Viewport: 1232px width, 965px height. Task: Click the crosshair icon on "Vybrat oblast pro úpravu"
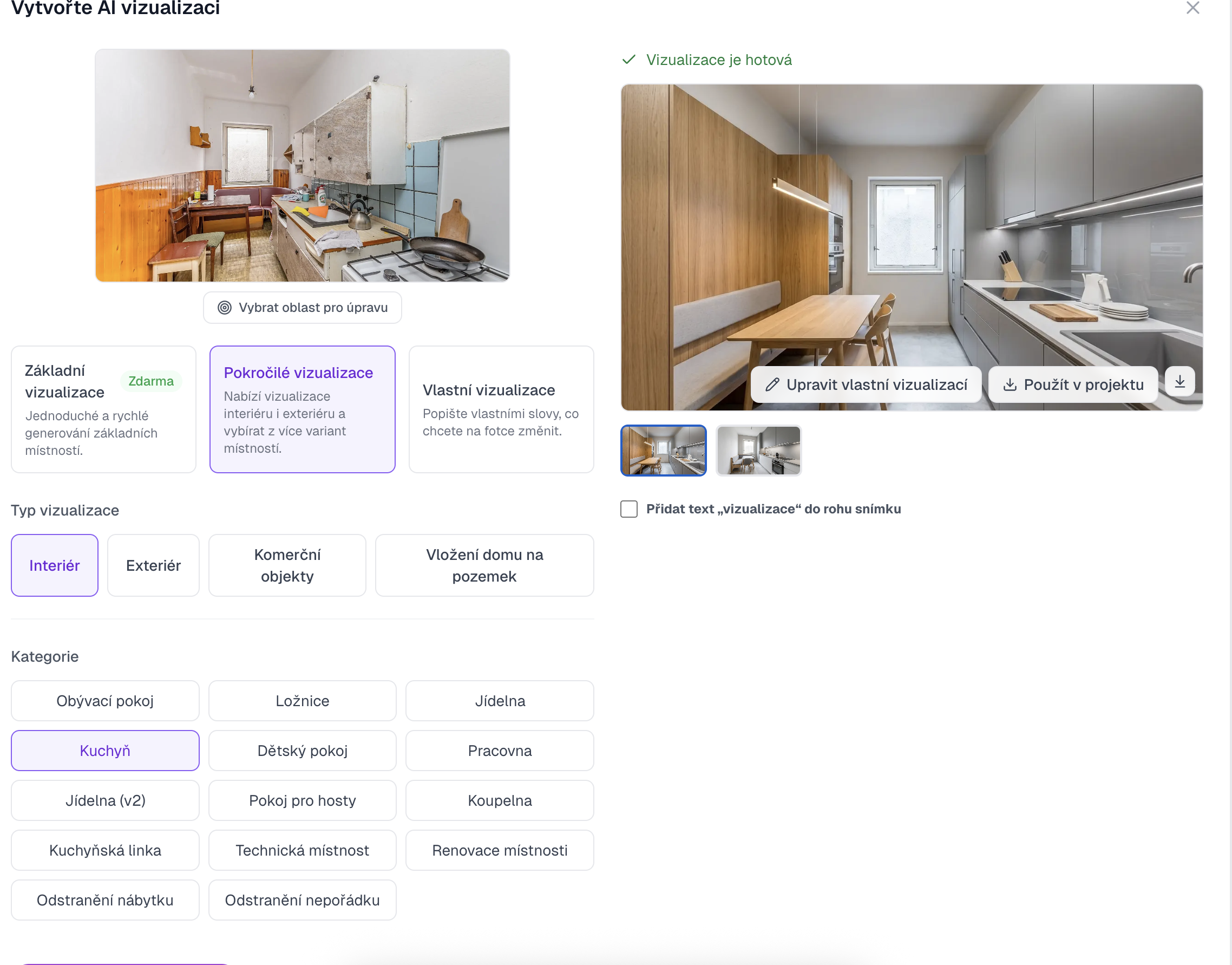(x=225, y=308)
